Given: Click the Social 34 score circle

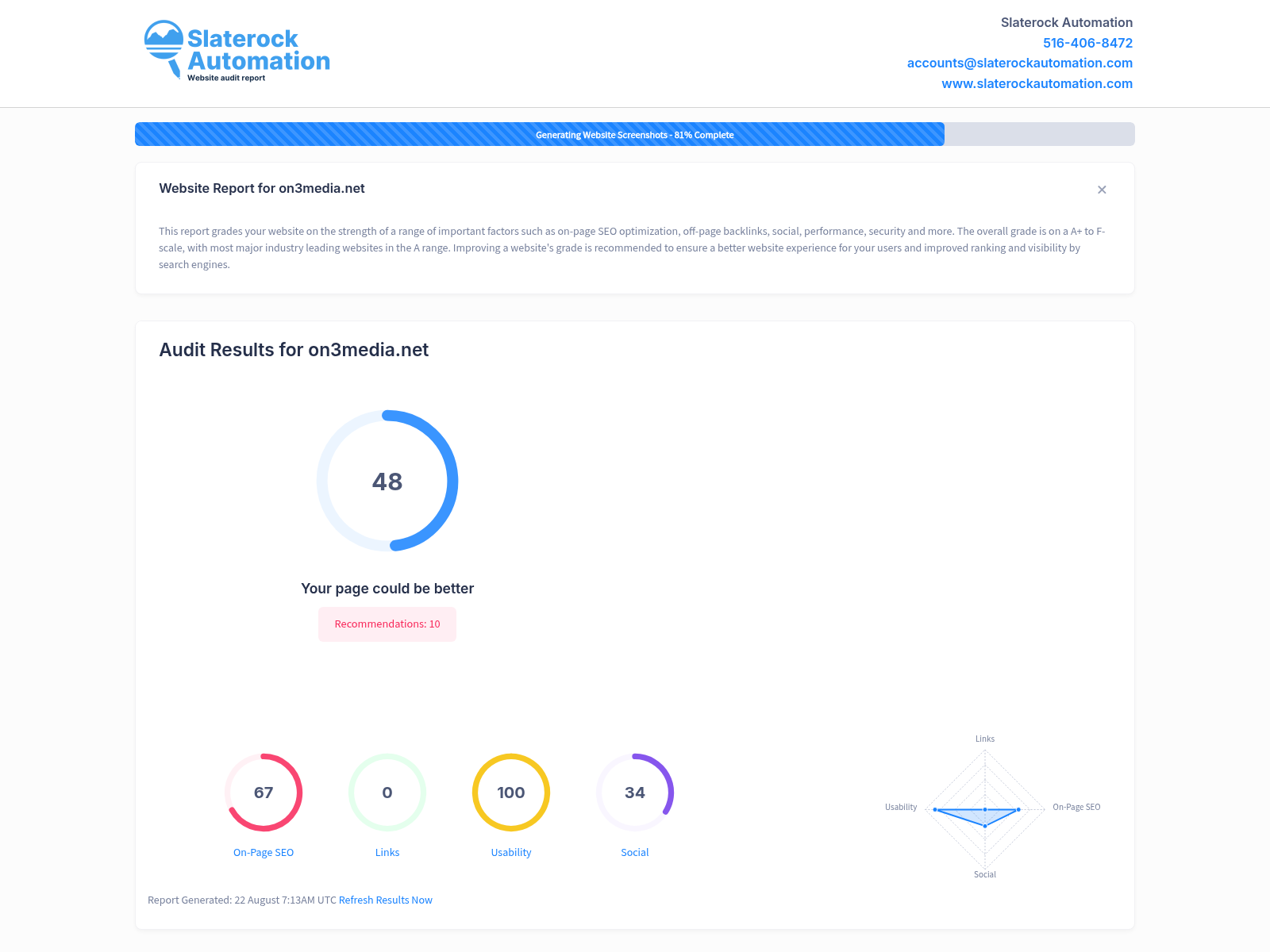Looking at the screenshot, I should click(635, 793).
